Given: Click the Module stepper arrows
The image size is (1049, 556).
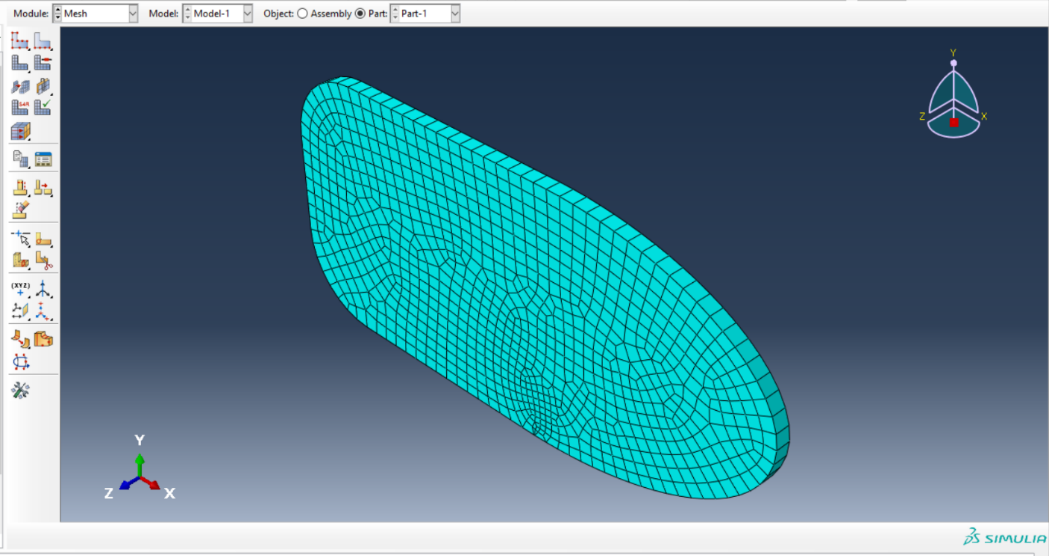Looking at the screenshot, I should pos(58,13).
